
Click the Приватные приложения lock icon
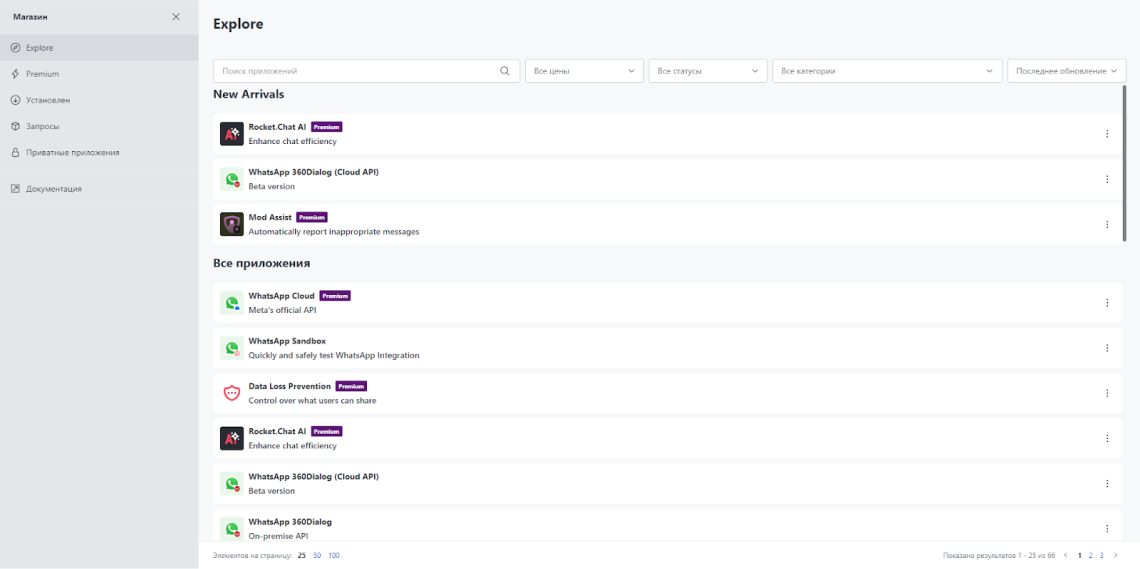(x=15, y=153)
